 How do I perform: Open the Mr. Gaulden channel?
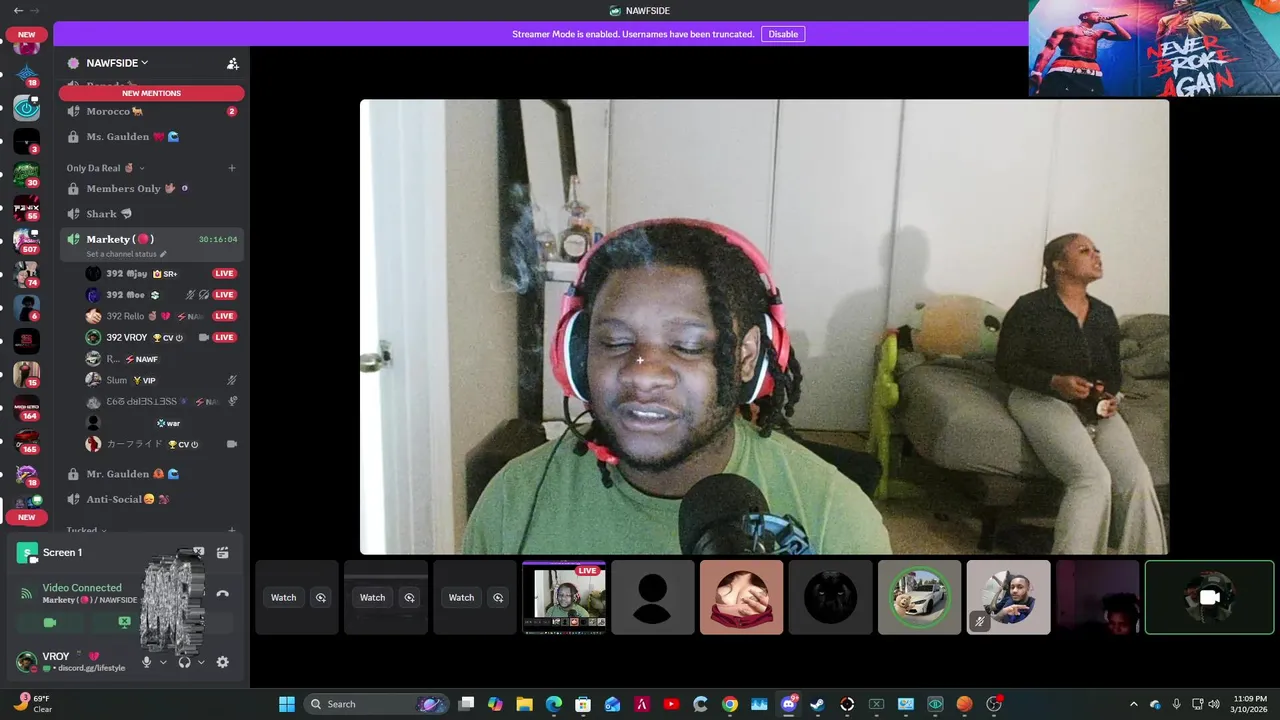point(151,473)
